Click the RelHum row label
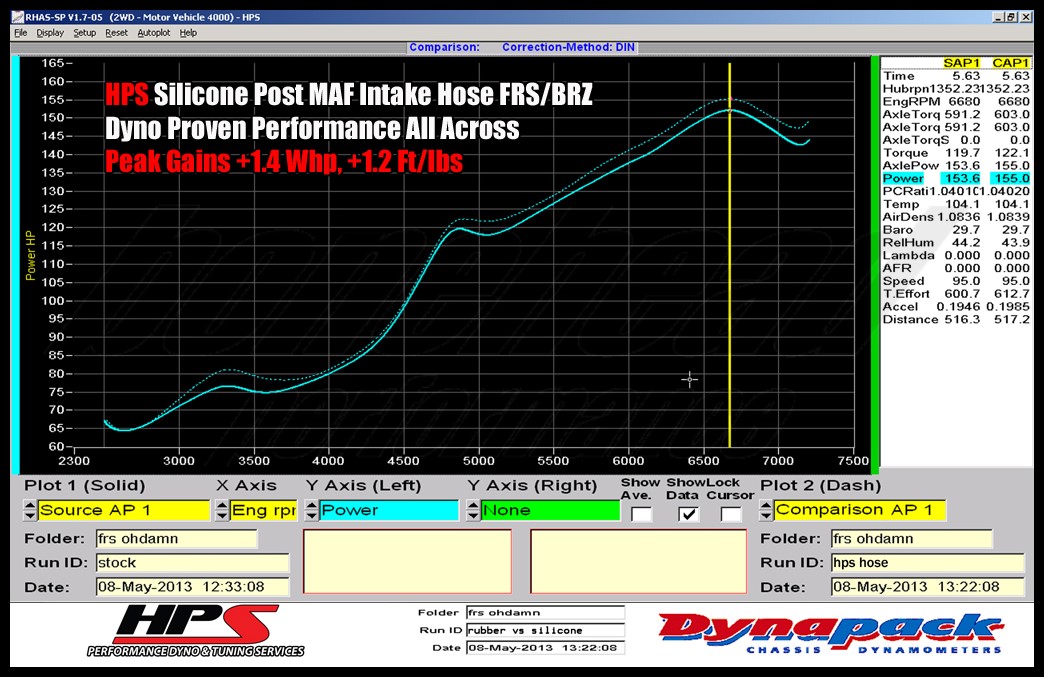 coord(908,242)
